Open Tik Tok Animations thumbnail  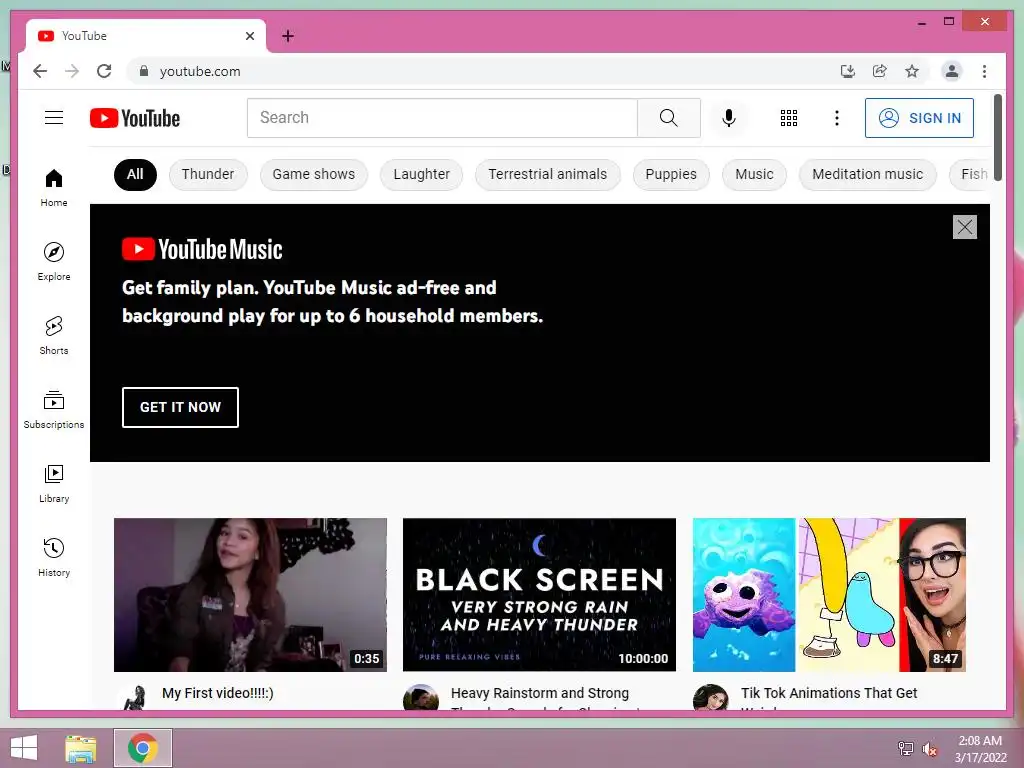click(829, 595)
